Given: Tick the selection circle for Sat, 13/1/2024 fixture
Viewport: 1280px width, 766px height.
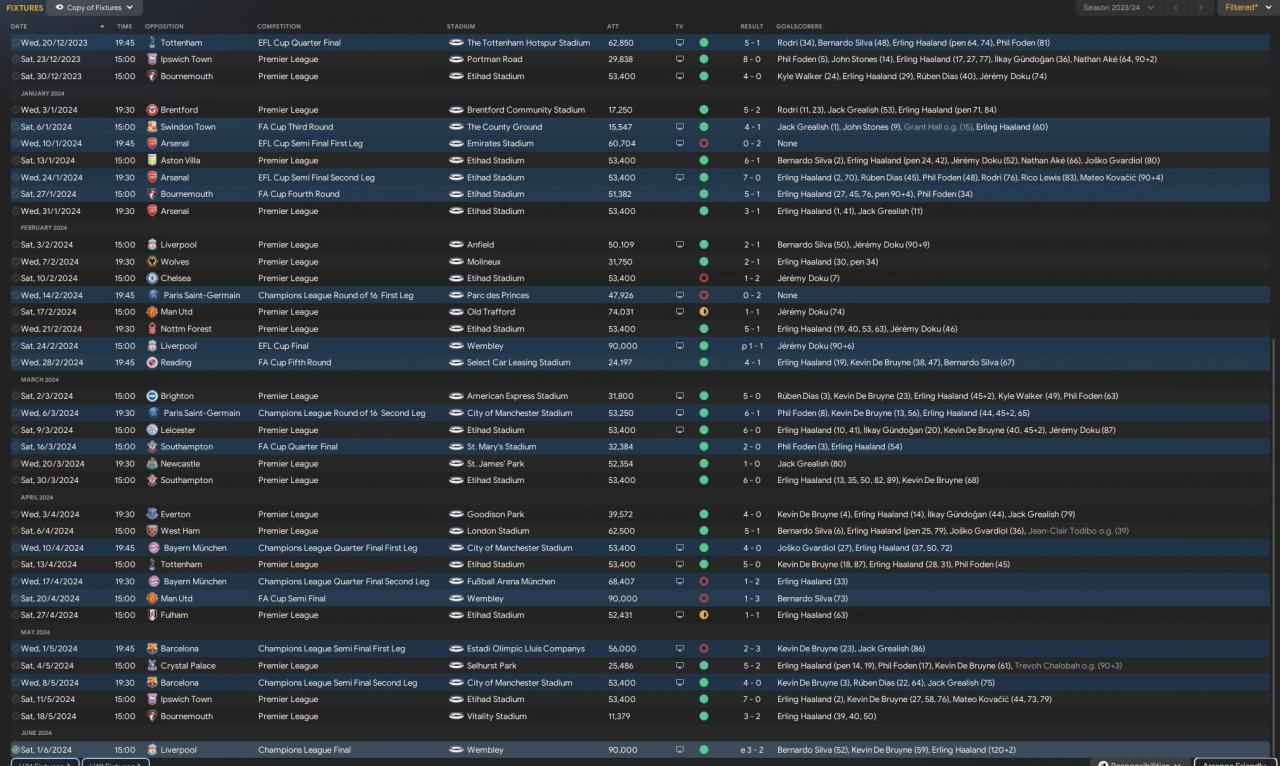Looking at the screenshot, I should click(15, 160).
